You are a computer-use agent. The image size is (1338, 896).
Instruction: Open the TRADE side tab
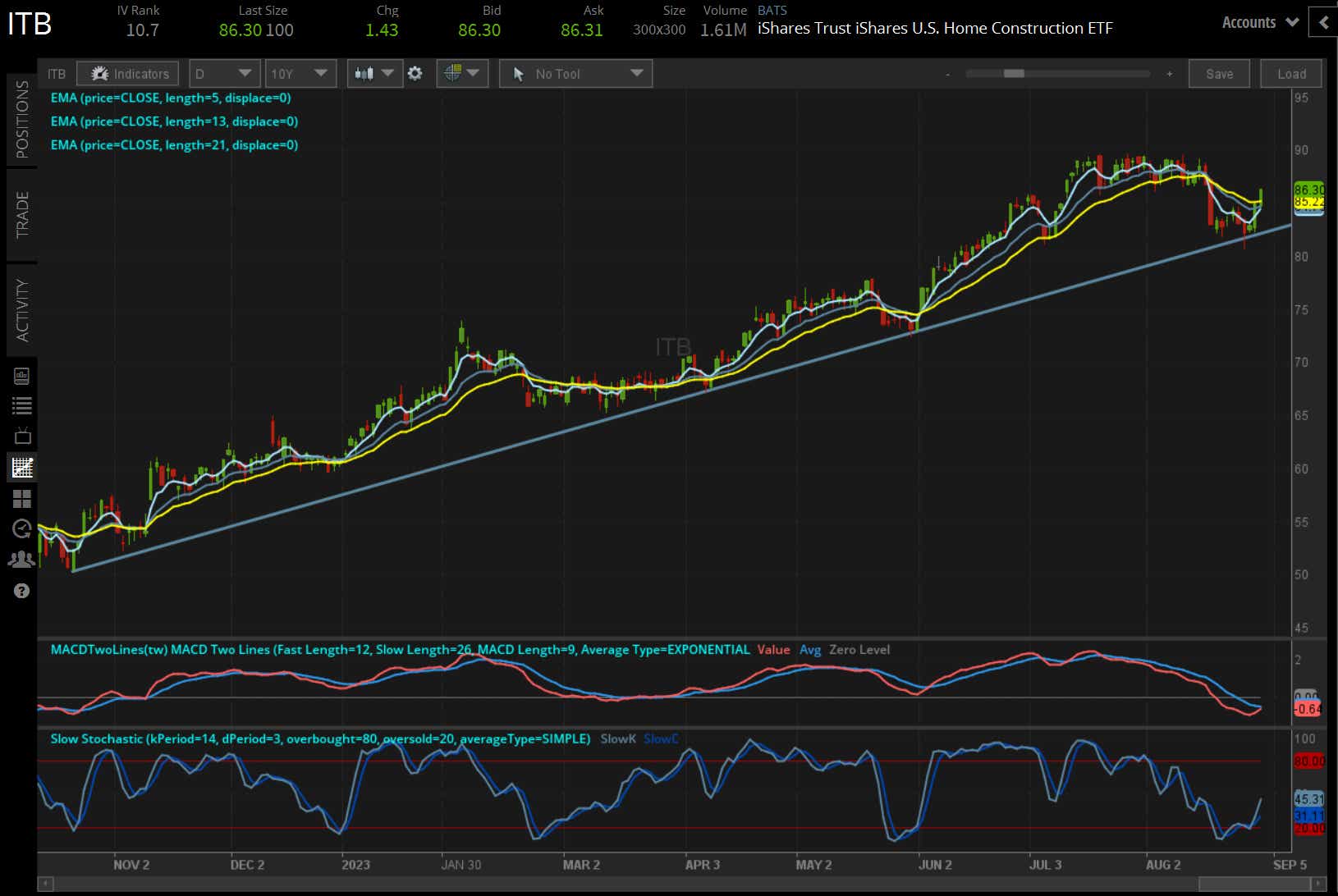coord(22,215)
